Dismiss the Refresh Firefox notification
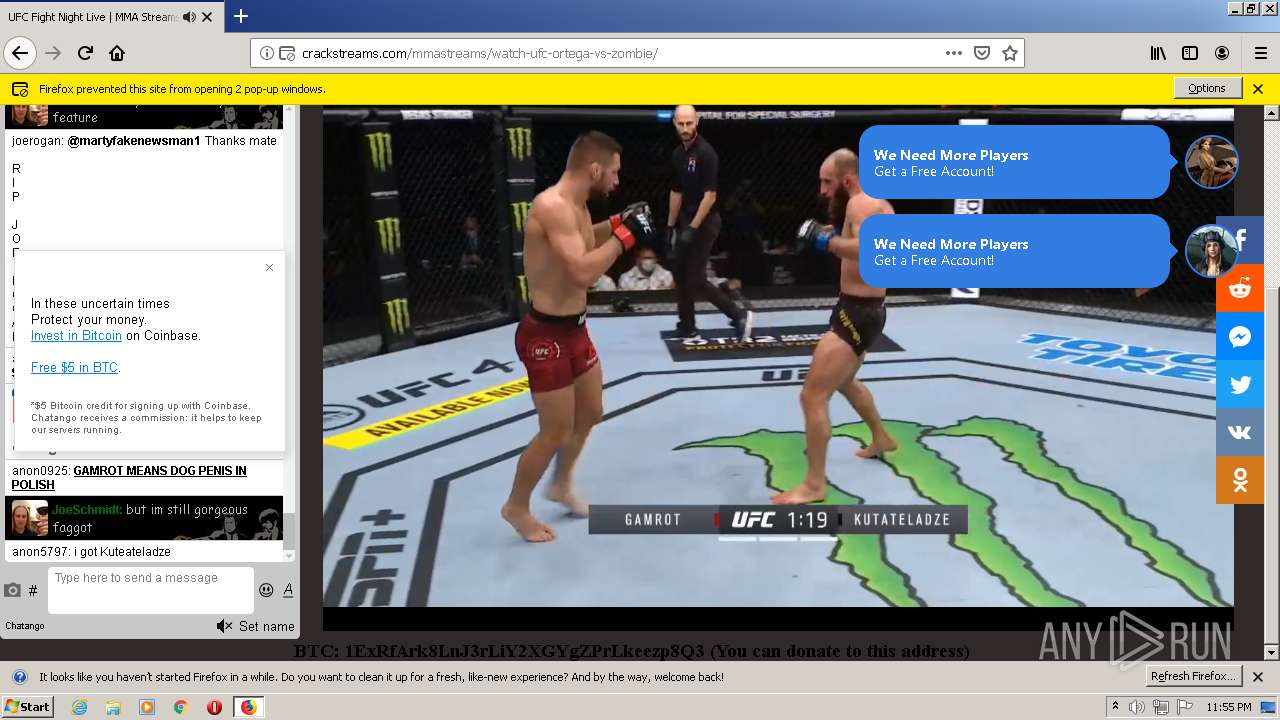This screenshot has width=1280, height=720. pyautogui.click(x=1258, y=677)
